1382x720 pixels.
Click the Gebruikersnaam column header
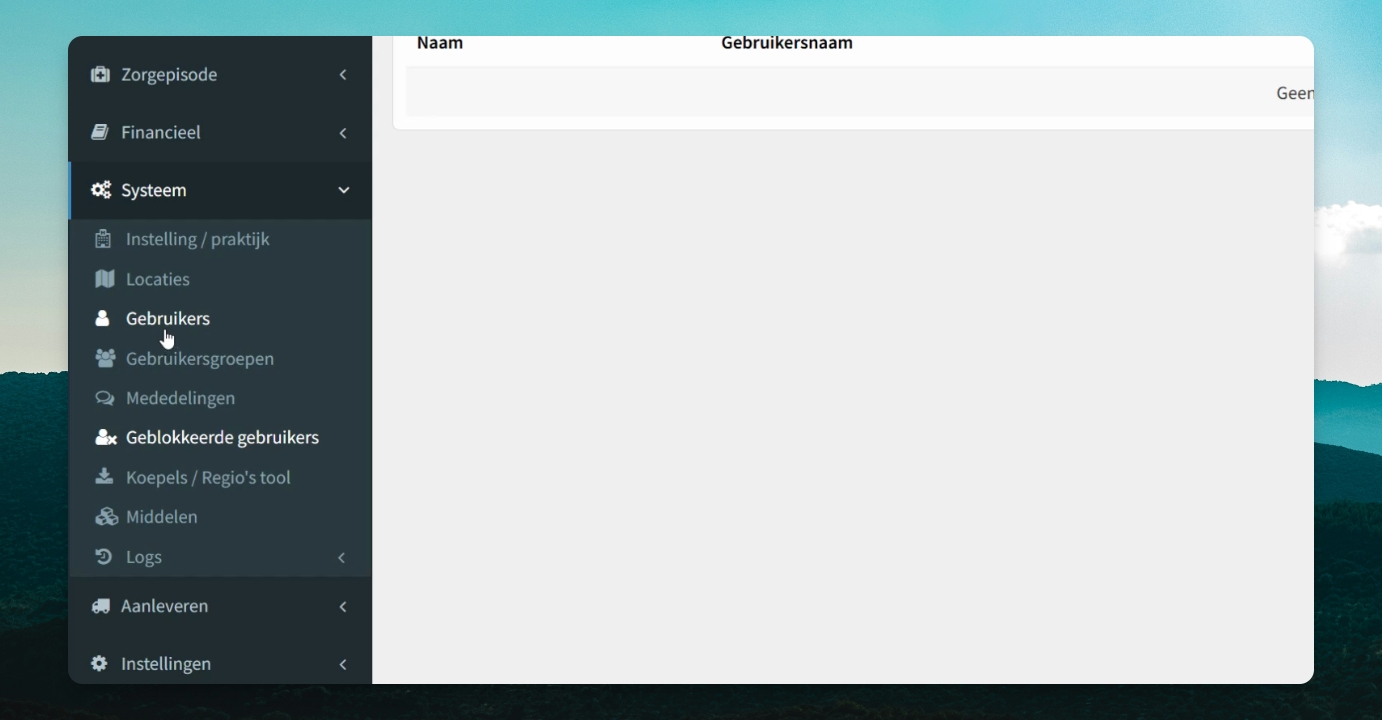pos(787,43)
